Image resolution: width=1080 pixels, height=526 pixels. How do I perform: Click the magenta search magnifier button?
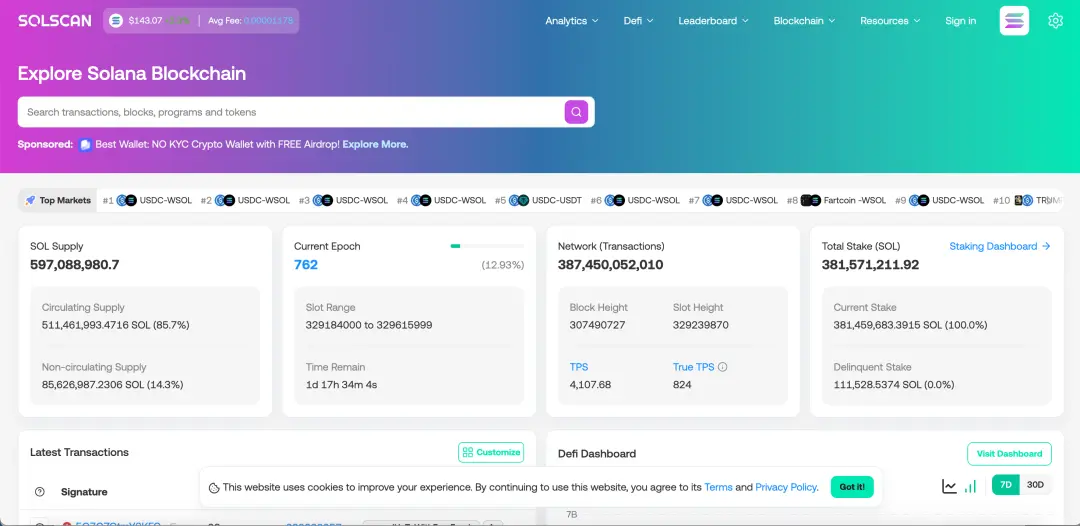[x=576, y=112]
